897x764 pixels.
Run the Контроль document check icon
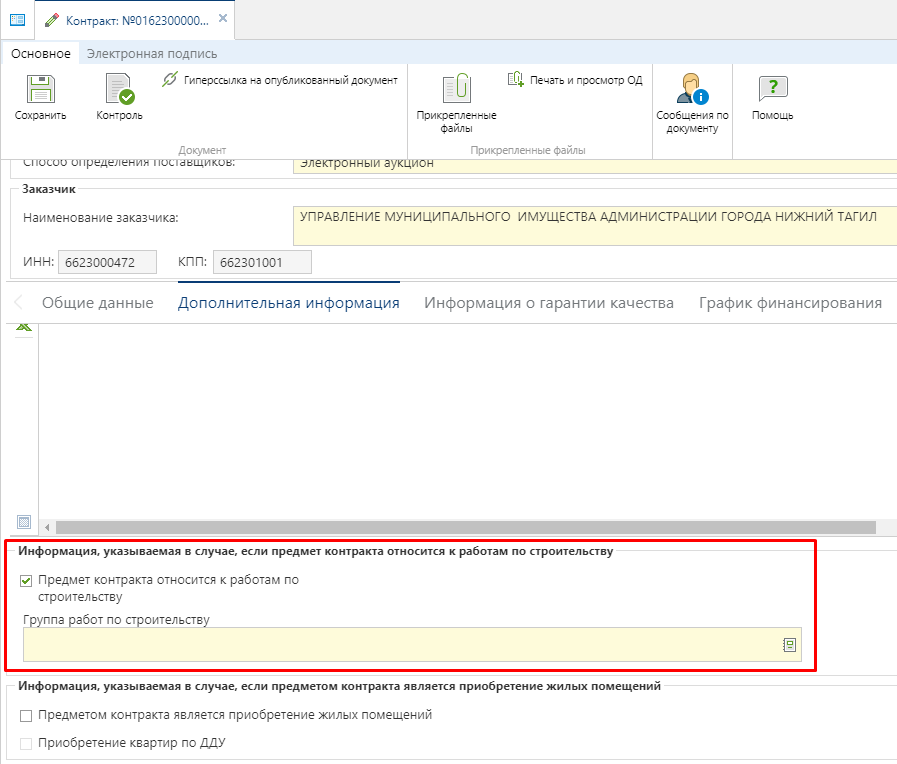[119, 90]
